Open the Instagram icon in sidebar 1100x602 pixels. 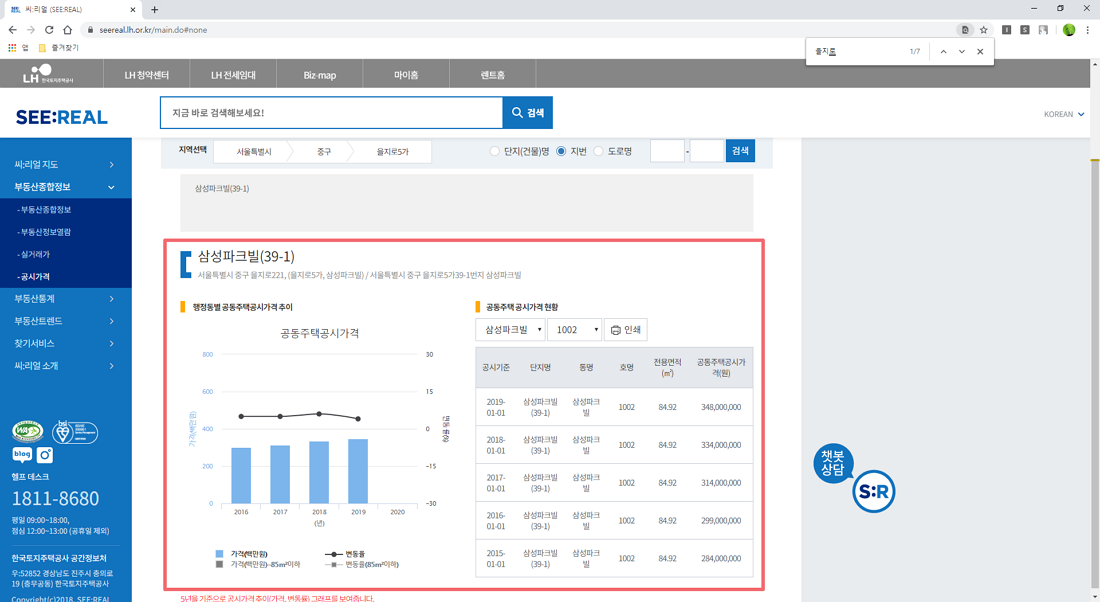[45, 455]
